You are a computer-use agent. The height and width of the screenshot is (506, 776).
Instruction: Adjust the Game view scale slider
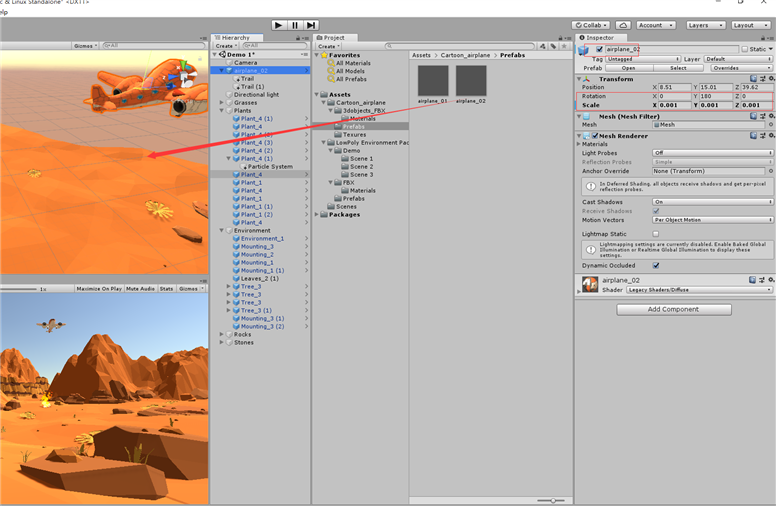coord(19,289)
